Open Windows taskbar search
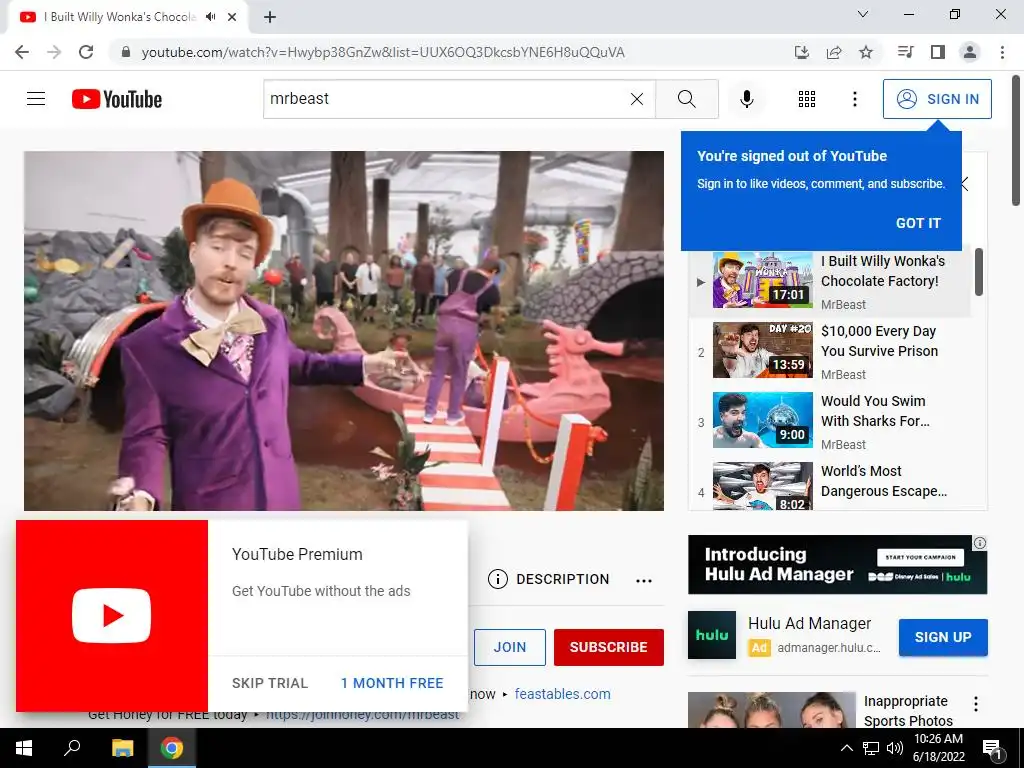This screenshot has height=768, width=1024. tap(72, 748)
